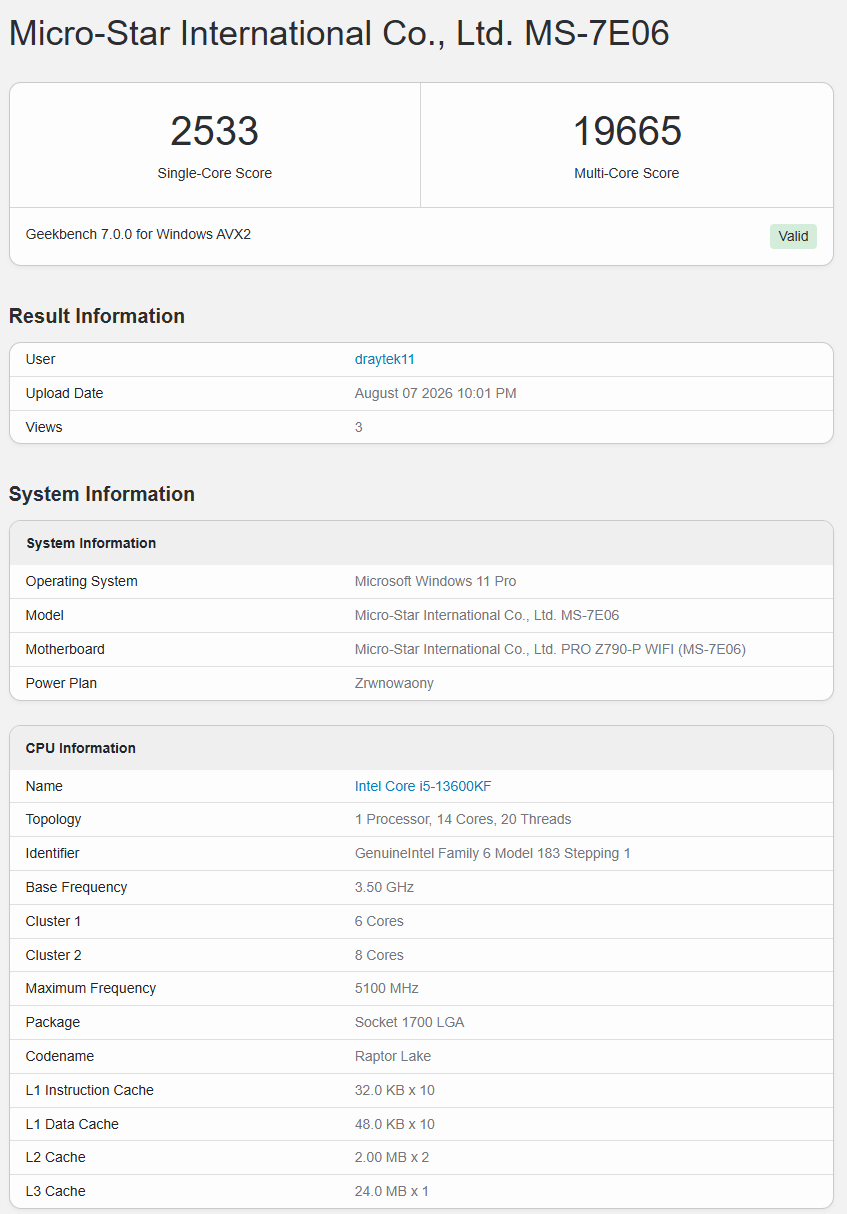
Task: Click the Identifier row label
Action: click(x=52, y=853)
